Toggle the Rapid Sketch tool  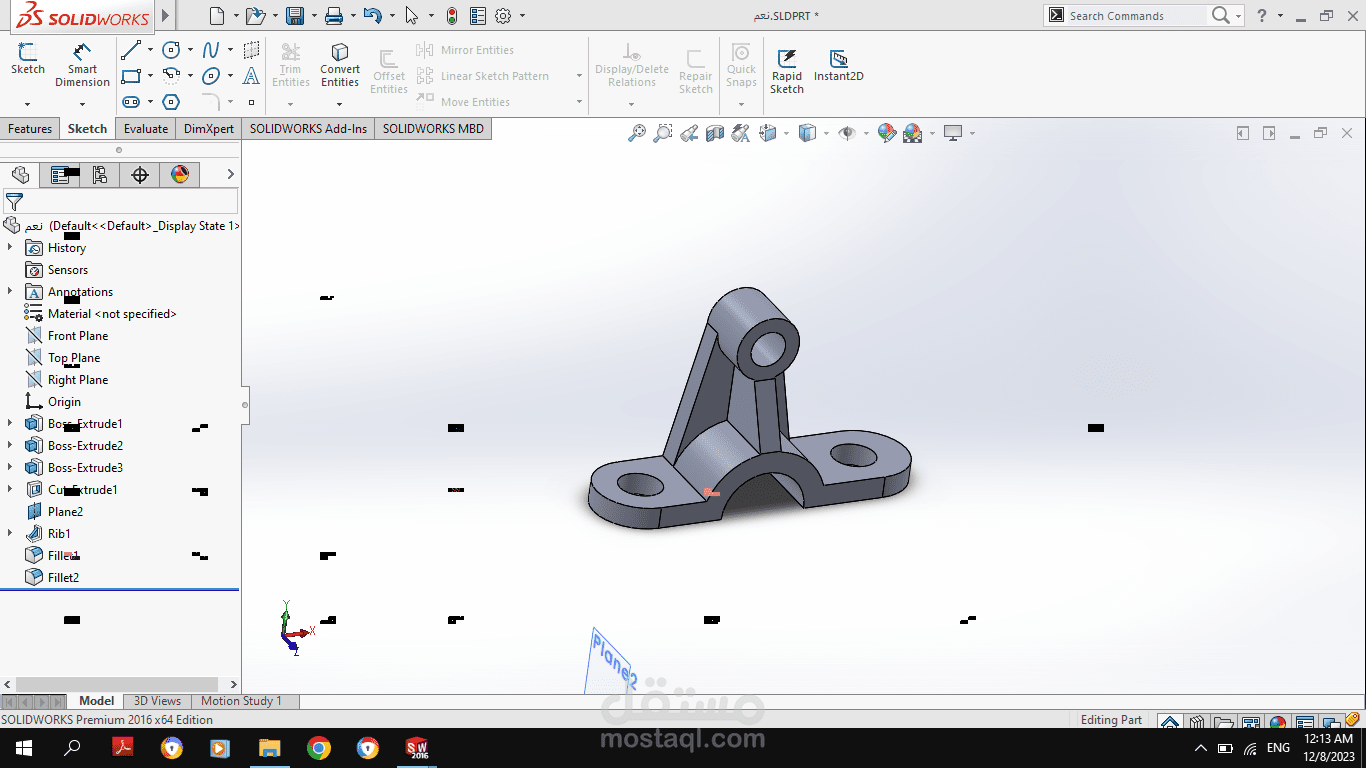click(x=787, y=71)
